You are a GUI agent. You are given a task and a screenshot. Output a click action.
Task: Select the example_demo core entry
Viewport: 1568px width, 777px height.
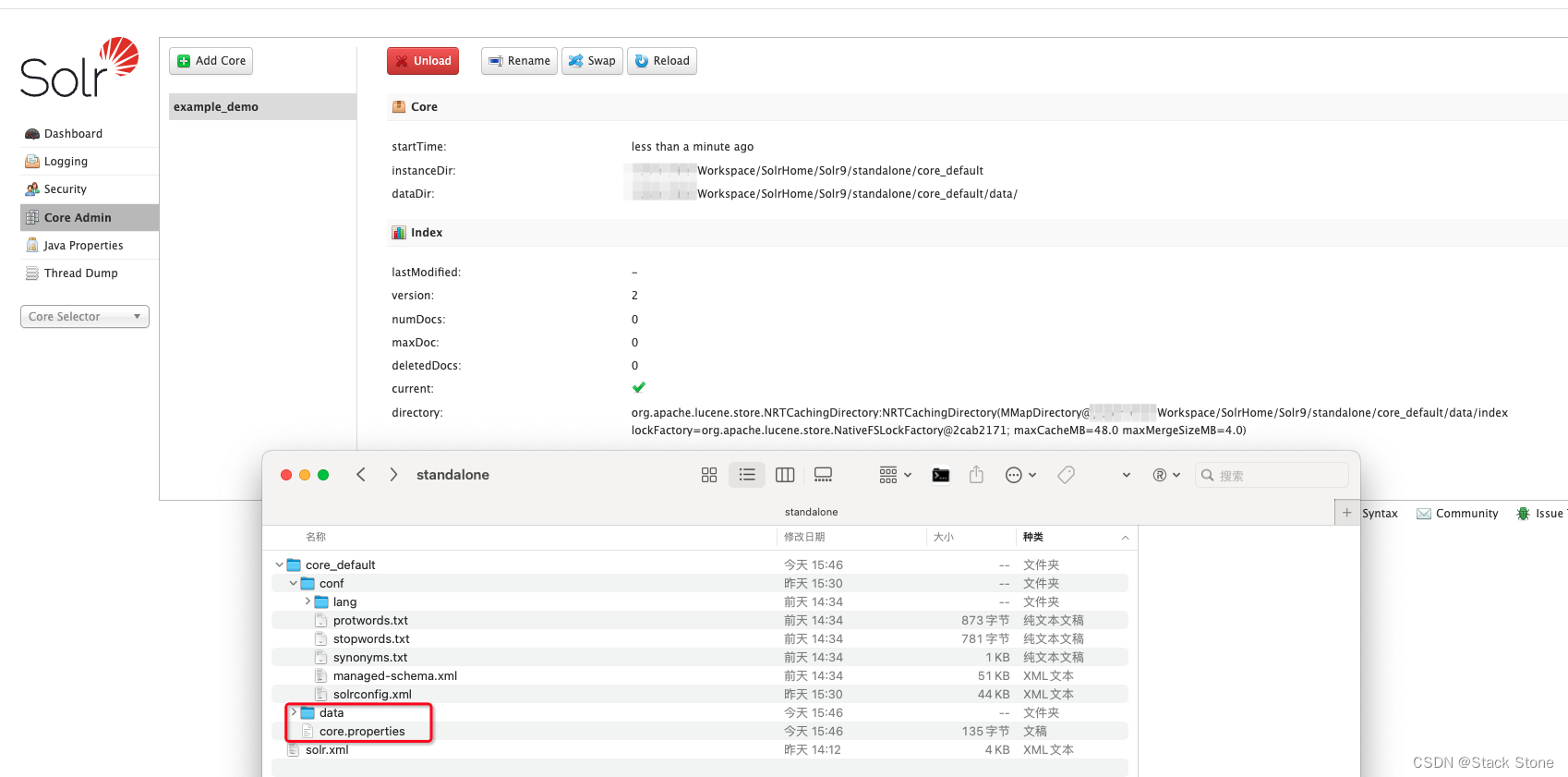click(262, 106)
